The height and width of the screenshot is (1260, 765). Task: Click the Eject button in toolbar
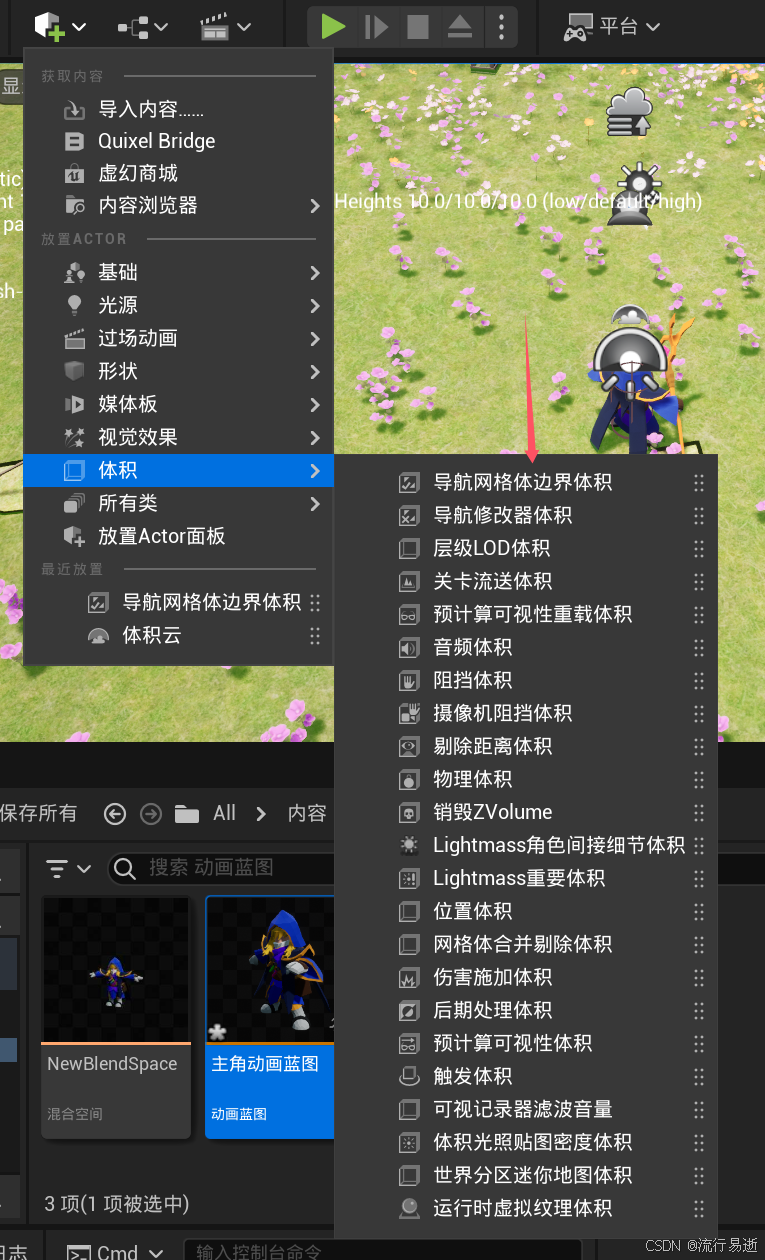point(459,26)
